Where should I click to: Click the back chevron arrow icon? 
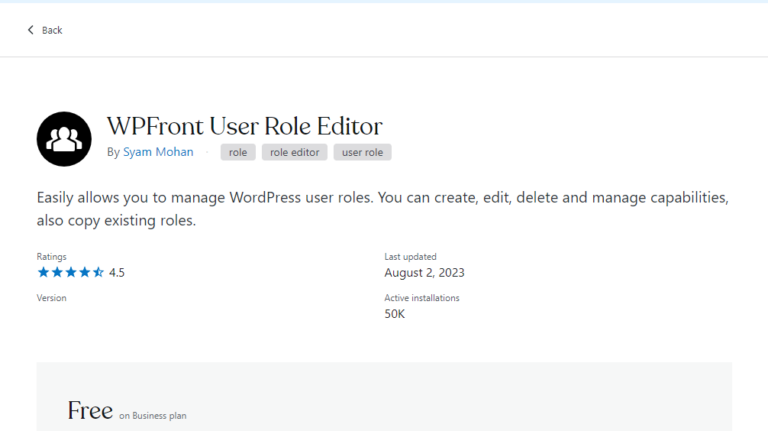pos(30,30)
